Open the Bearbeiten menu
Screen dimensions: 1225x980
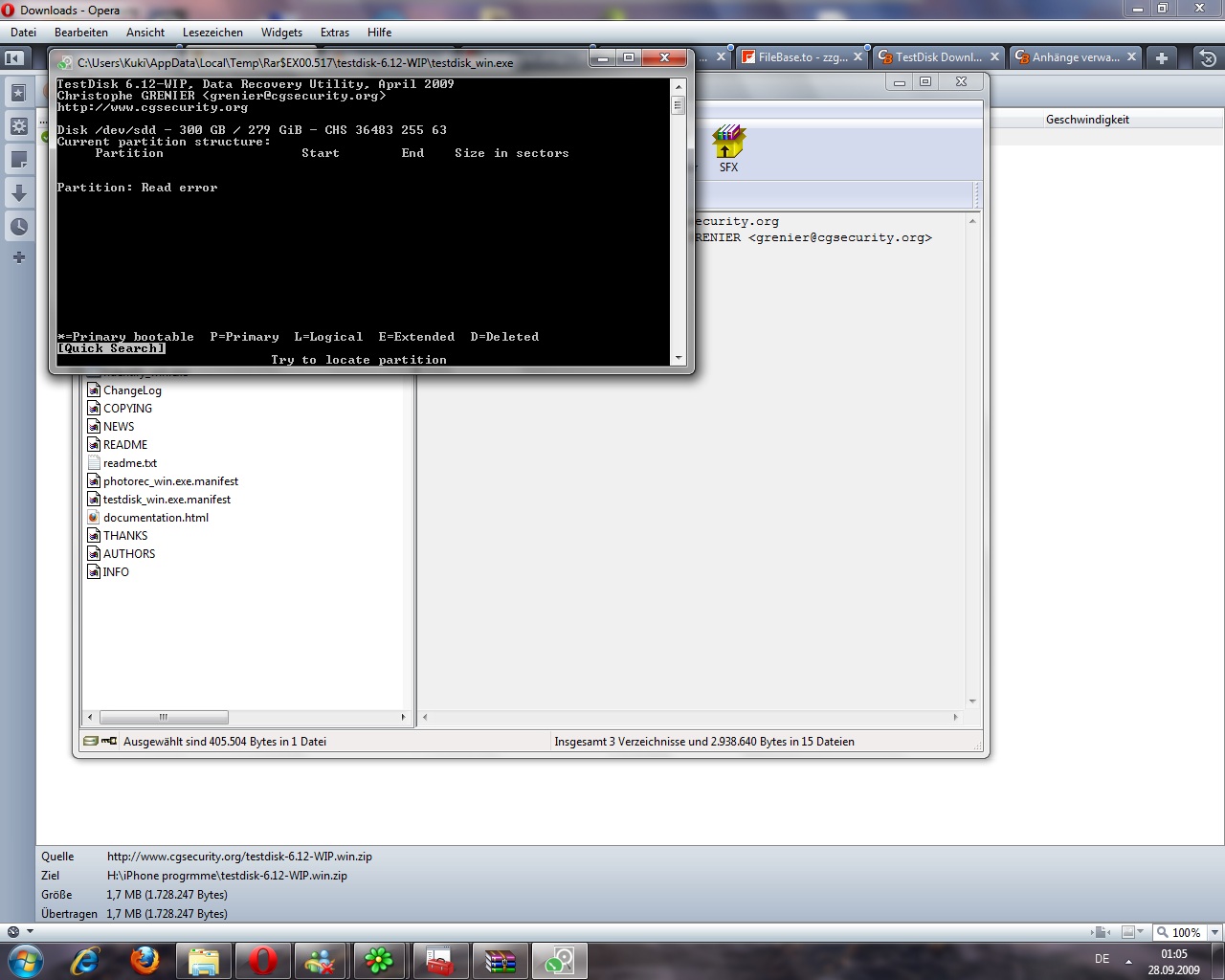(x=81, y=33)
